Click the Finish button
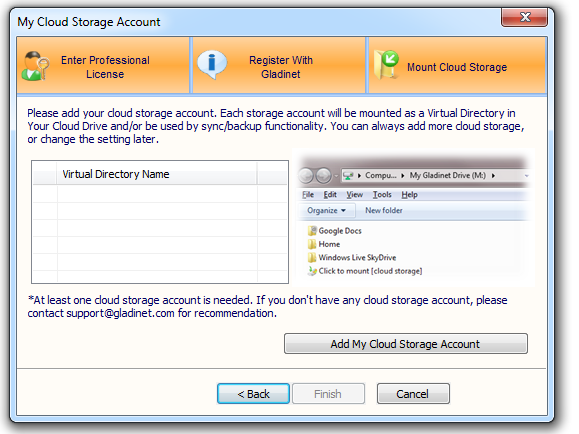This screenshot has width=579, height=434. 328,394
